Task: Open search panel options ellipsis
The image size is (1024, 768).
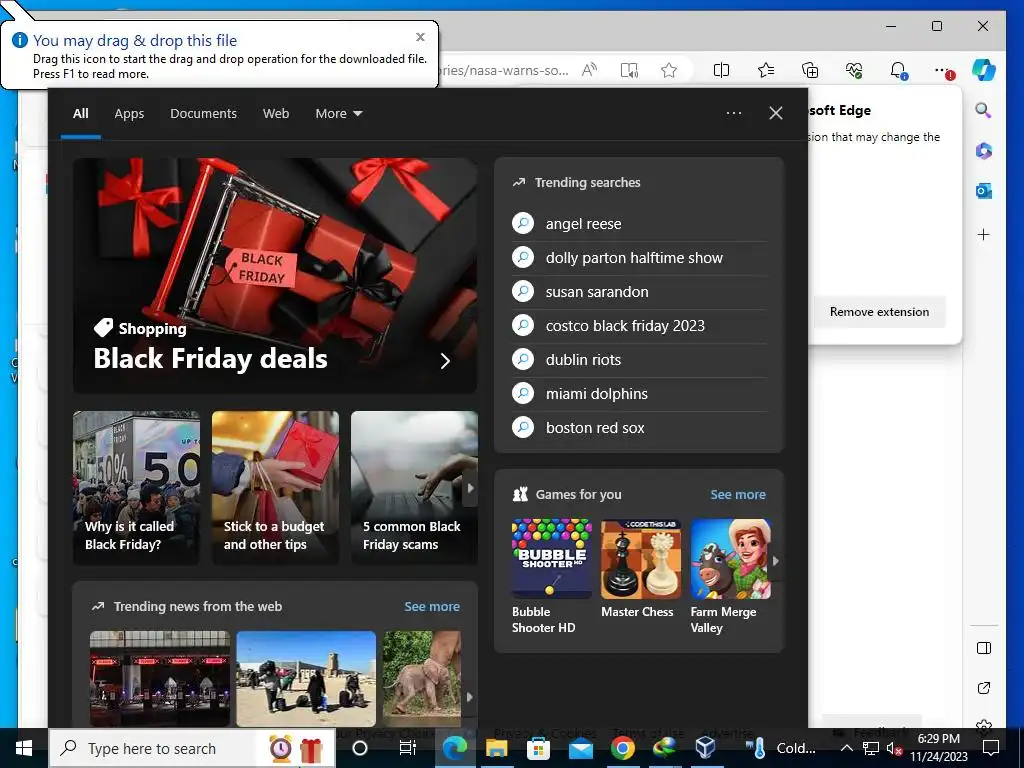Action: tap(733, 113)
